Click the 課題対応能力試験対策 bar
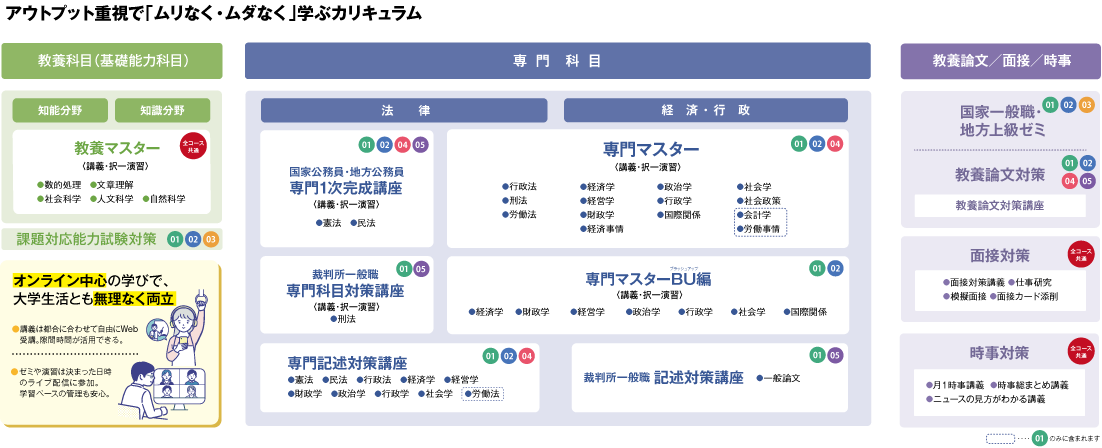 pos(86,240)
